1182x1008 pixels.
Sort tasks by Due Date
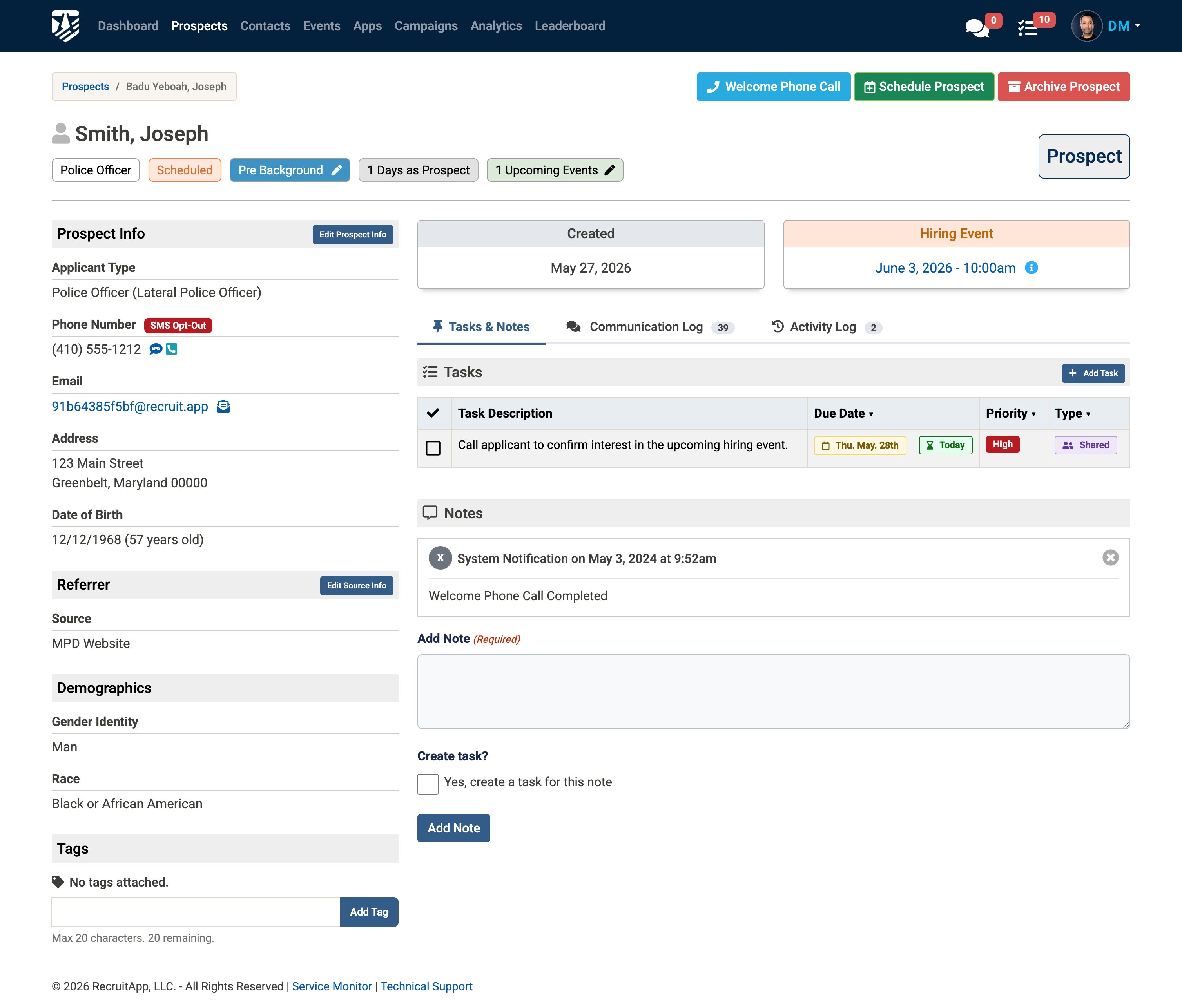point(844,413)
